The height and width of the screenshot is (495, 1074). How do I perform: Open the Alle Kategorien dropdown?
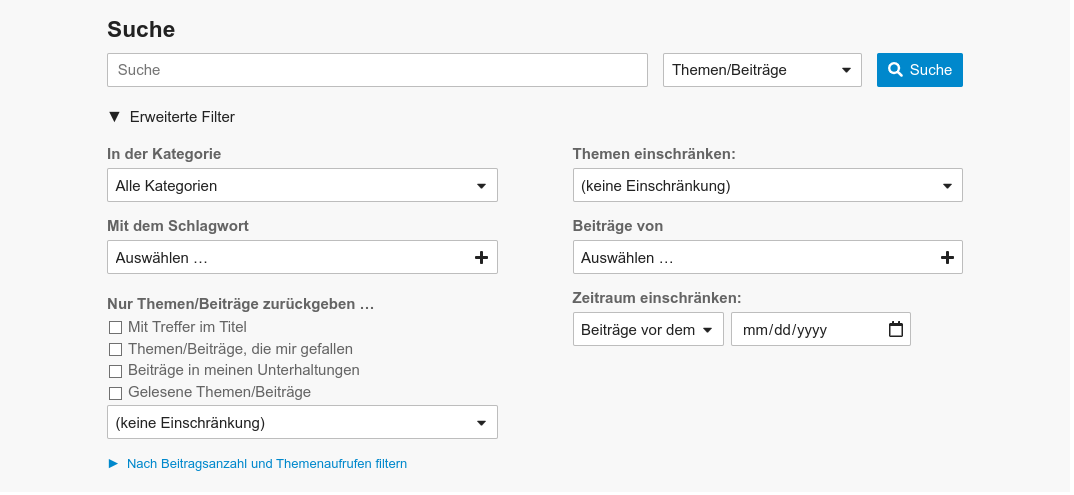[x=301, y=185]
